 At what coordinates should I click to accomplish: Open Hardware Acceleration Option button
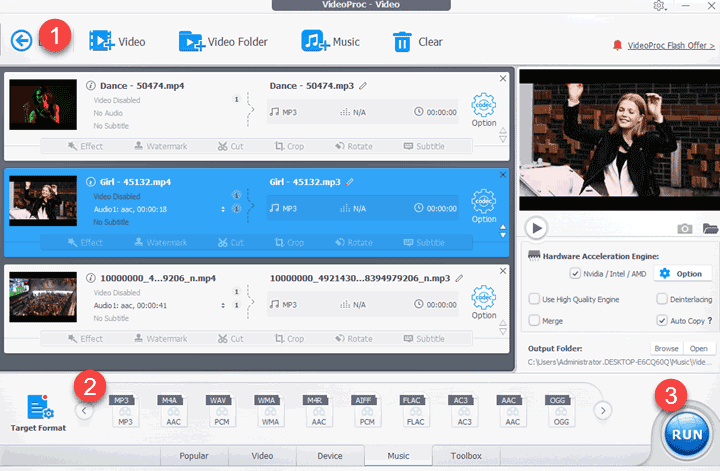click(683, 274)
